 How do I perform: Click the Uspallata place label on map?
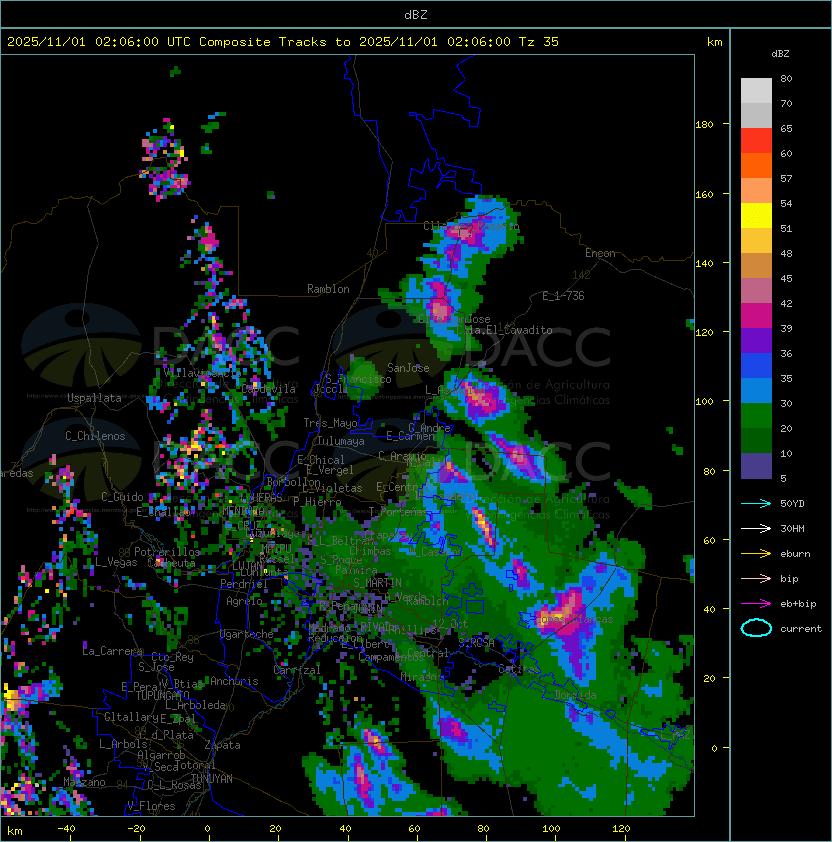coord(94,398)
